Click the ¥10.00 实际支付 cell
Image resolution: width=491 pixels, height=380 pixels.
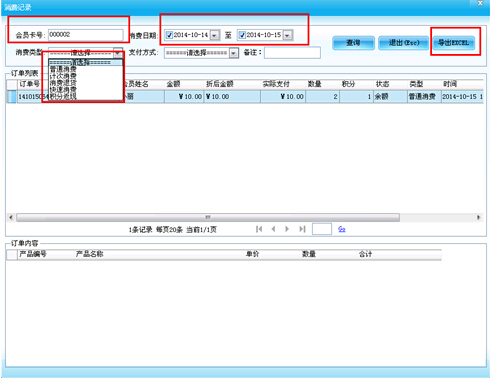(283, 97)
